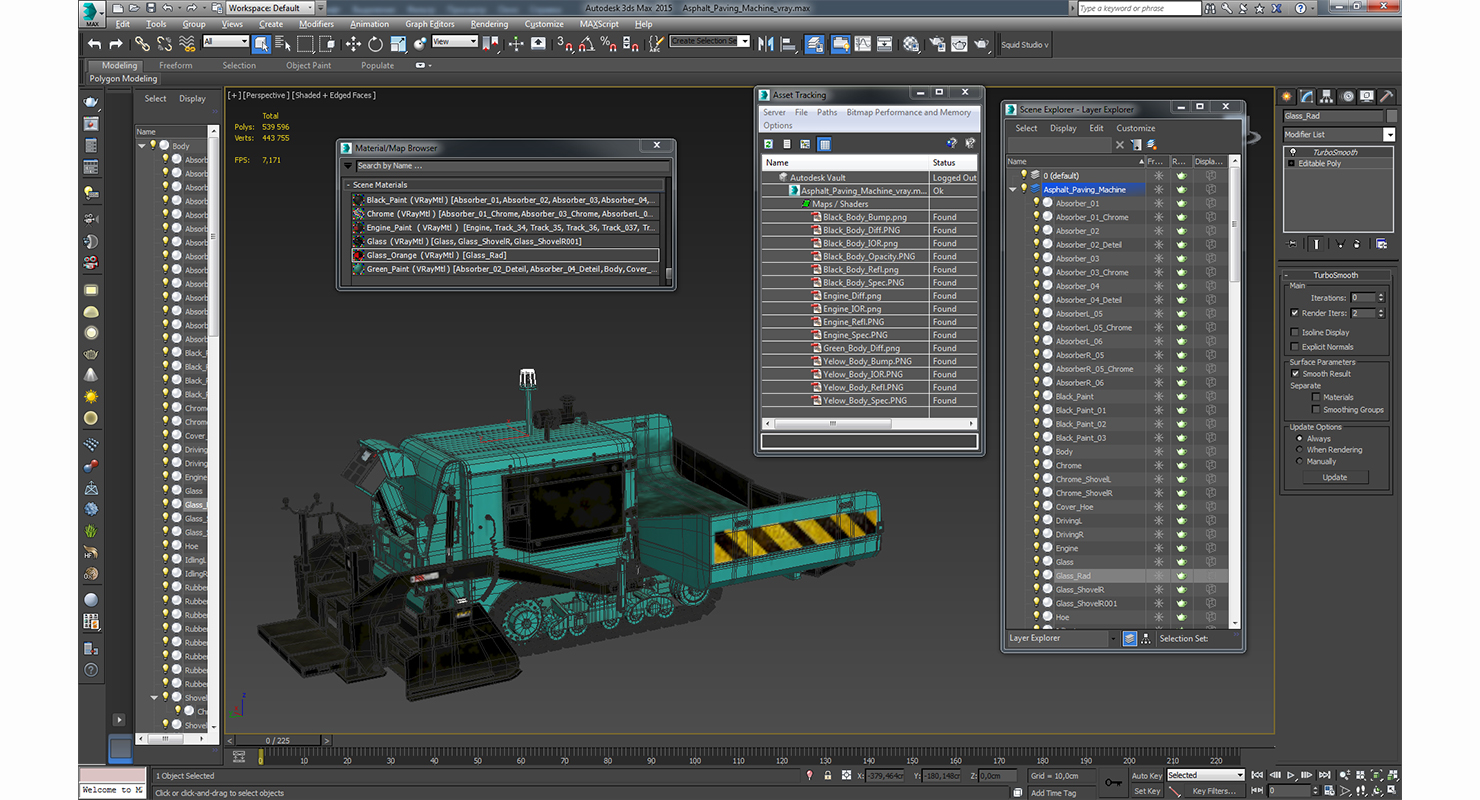The image size is (1480, 800).
Task: Switch to the Freeform ribbon tab
Action: (x=176, y=66)
